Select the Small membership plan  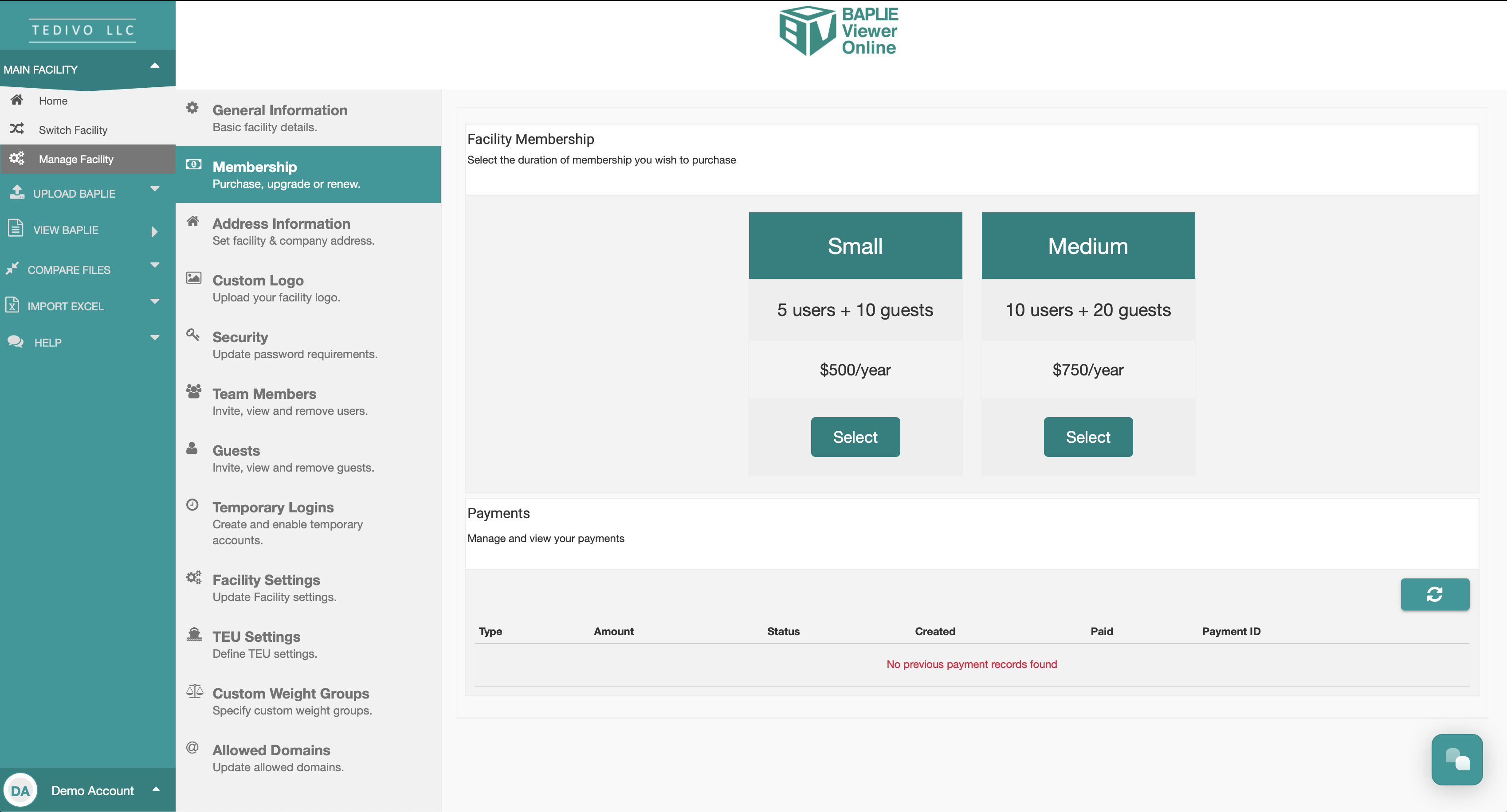point(855,437)
